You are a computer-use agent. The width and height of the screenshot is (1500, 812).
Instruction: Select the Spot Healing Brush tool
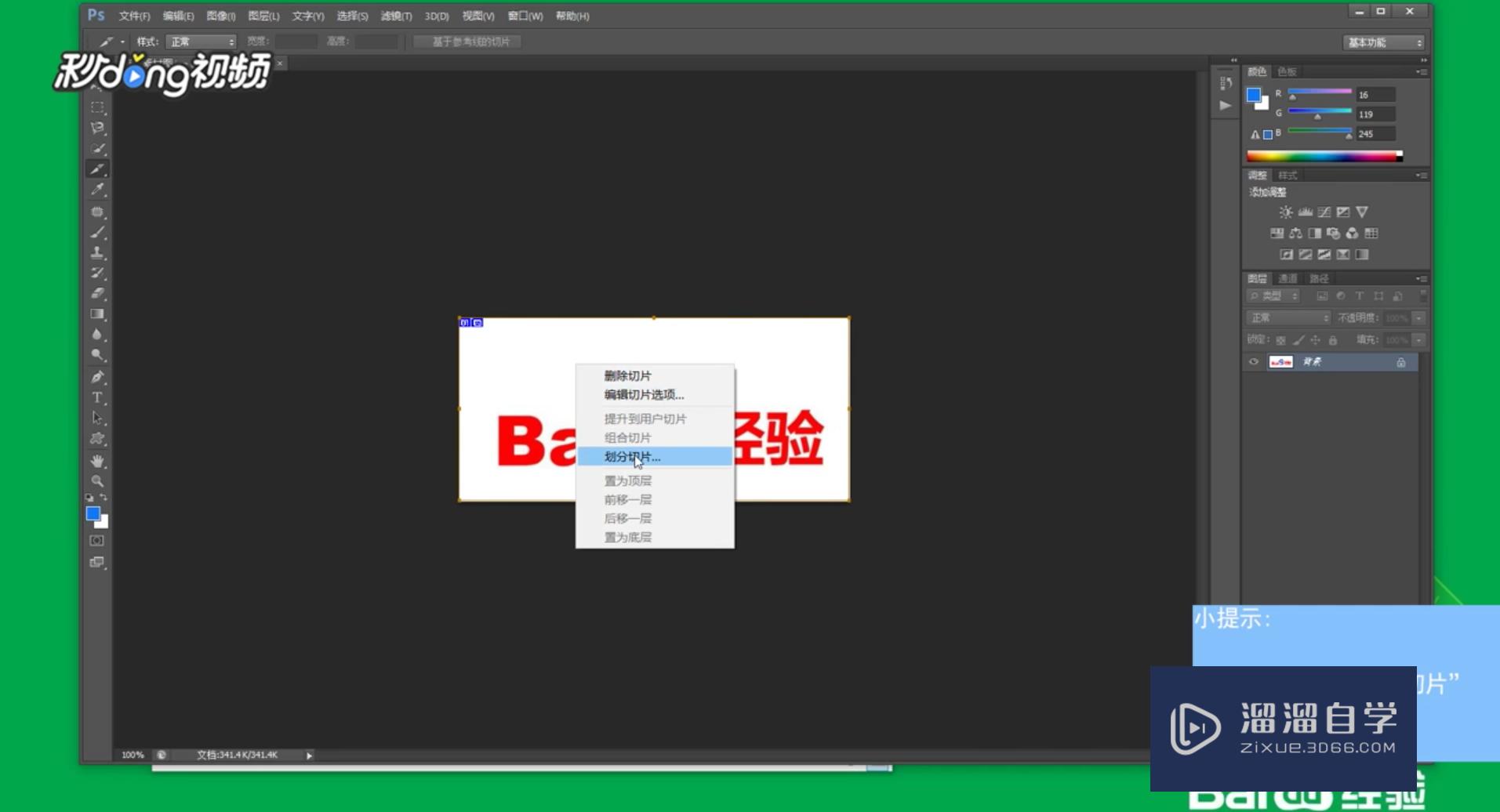coord(97,212)
